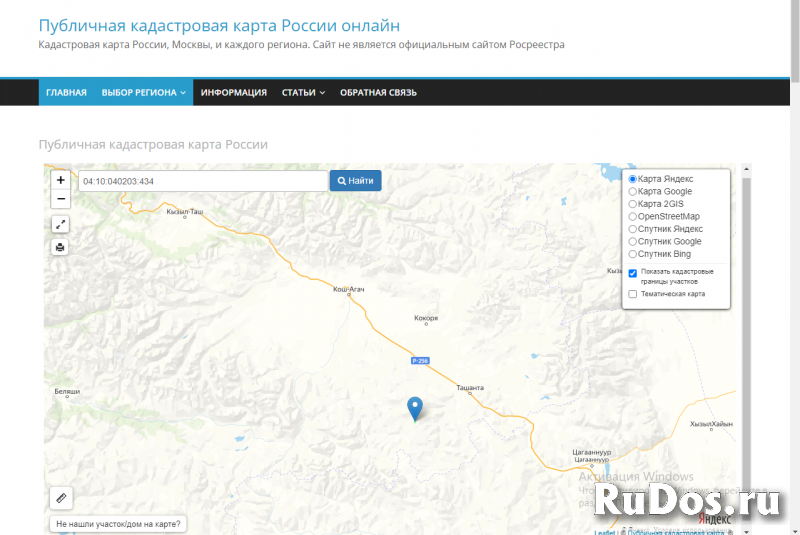Select Спутник Яндекс satellite layer
Screen dimensions: 800x535
click(633, 229)
